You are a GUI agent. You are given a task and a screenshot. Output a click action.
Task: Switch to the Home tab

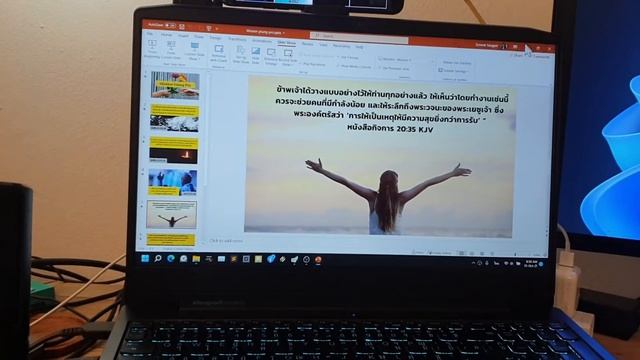point(166,35)
